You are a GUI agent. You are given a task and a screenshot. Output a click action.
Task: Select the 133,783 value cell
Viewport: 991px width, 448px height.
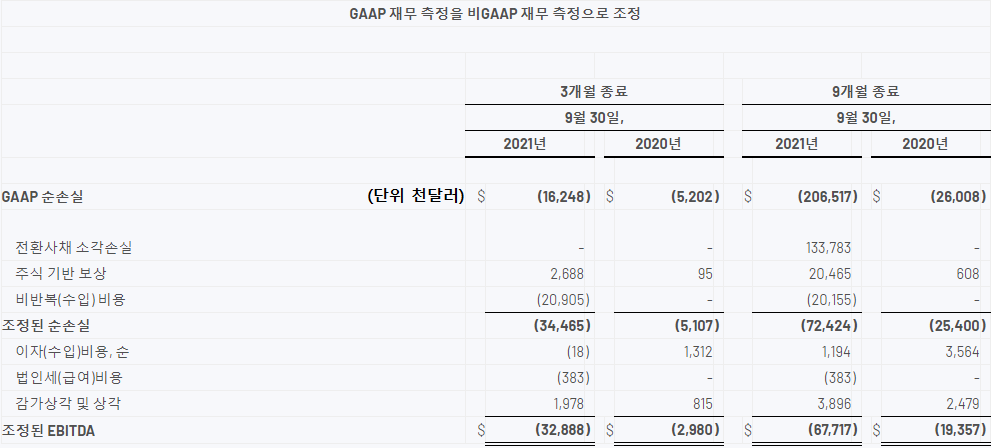829,248
